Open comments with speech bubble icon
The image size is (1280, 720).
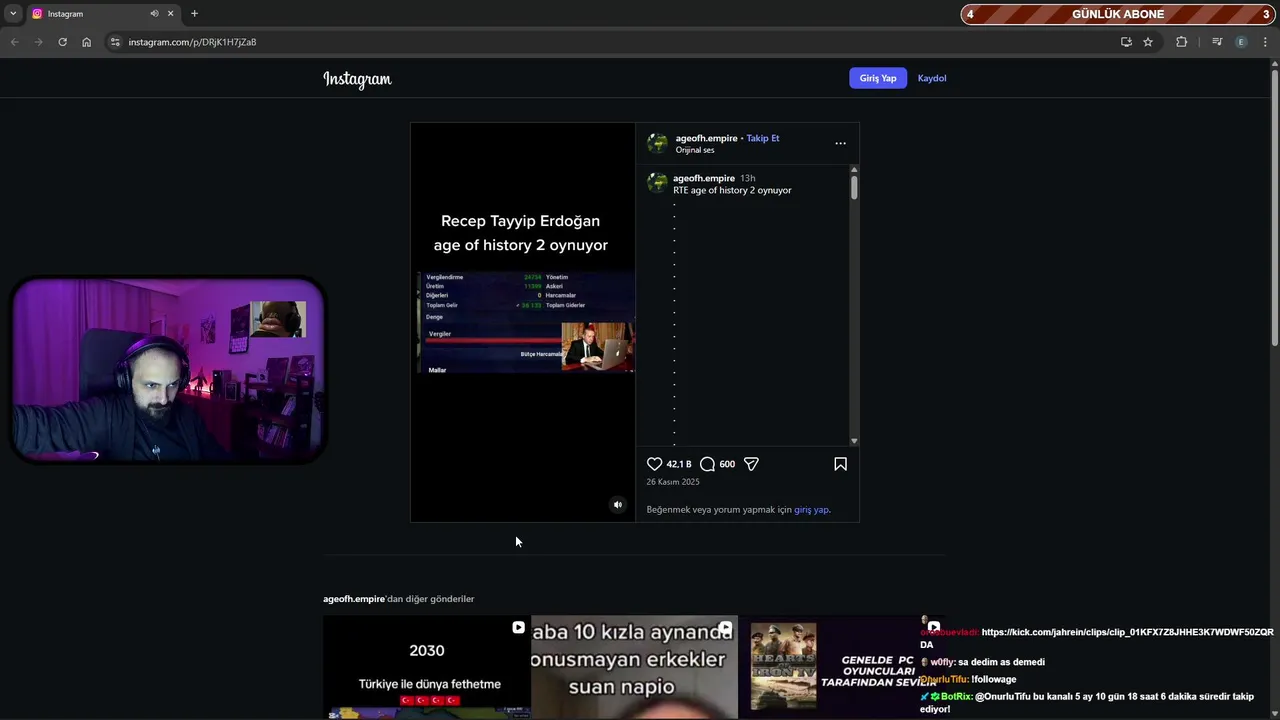(707, 464)
